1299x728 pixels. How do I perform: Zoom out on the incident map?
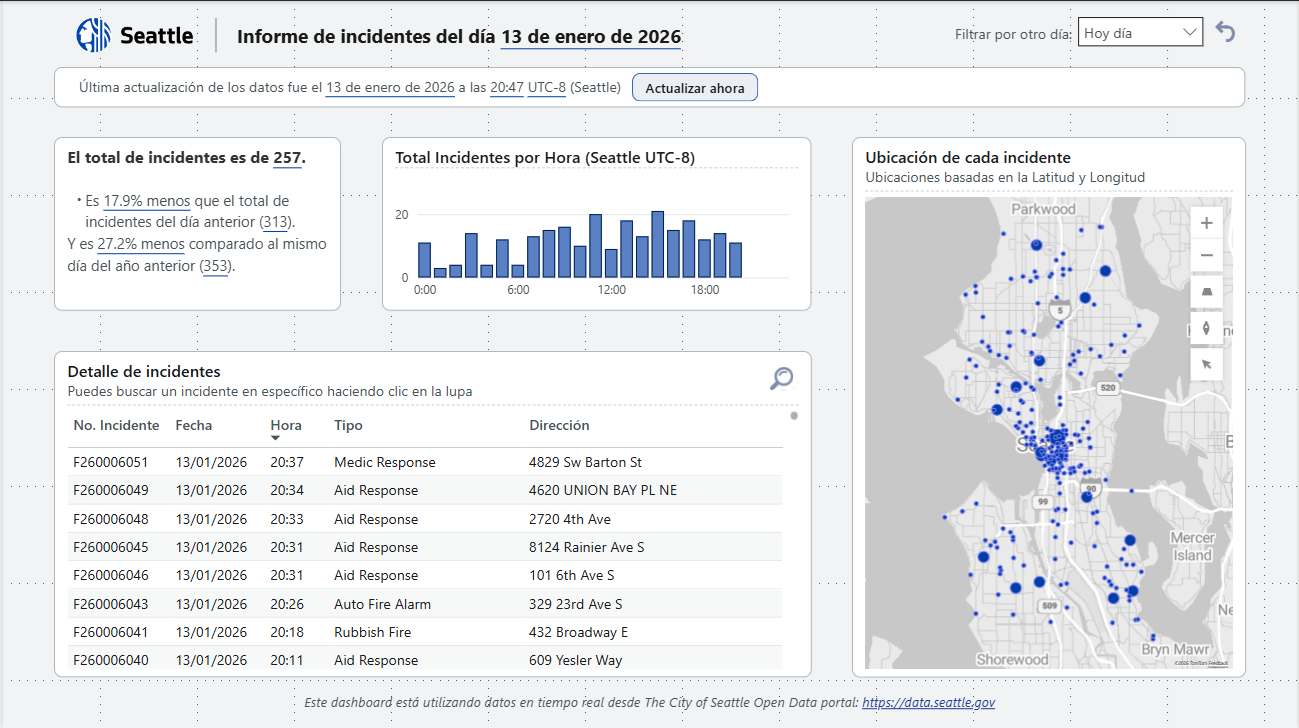[x=1207, y=255]
